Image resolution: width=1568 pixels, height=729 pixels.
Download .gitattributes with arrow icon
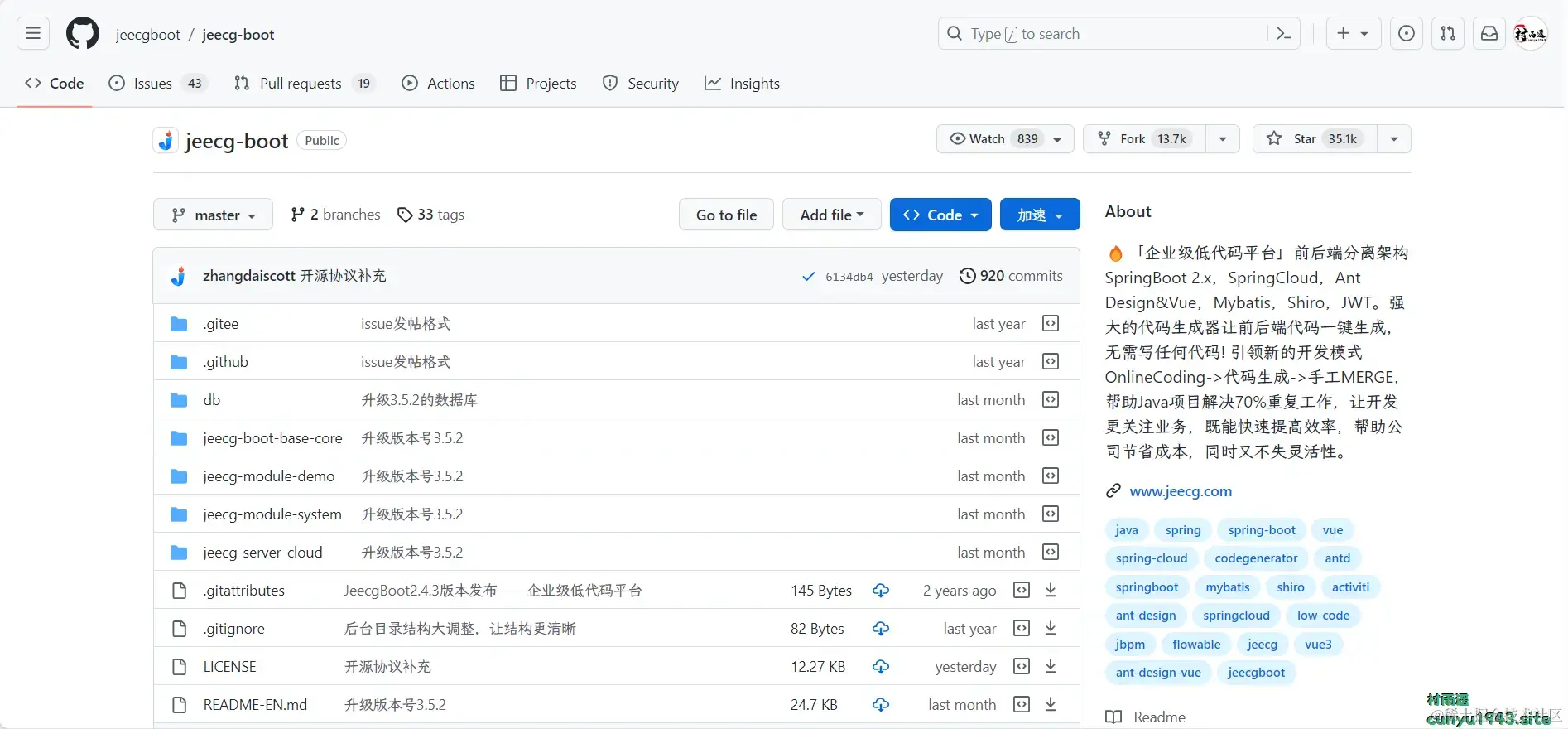[1051, 590]
